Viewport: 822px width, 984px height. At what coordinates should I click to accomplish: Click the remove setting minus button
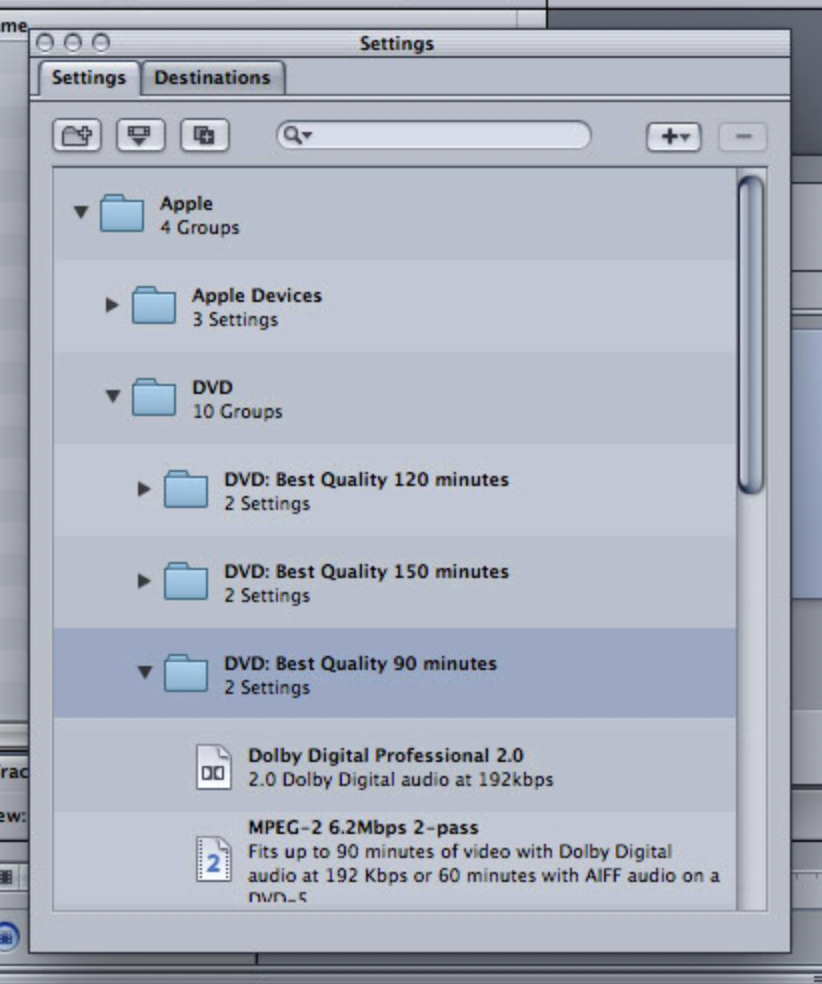tap(742, 137)
